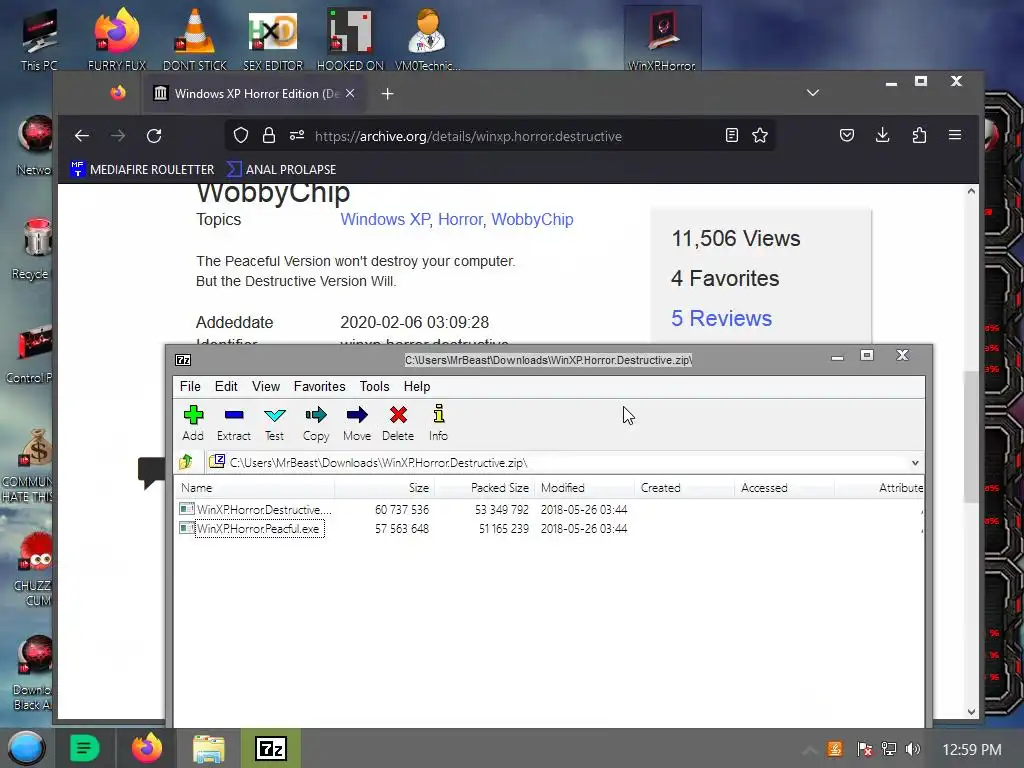Sort by the Created column header
Viewport: 1024px width, 768px height.
[684, 488]
